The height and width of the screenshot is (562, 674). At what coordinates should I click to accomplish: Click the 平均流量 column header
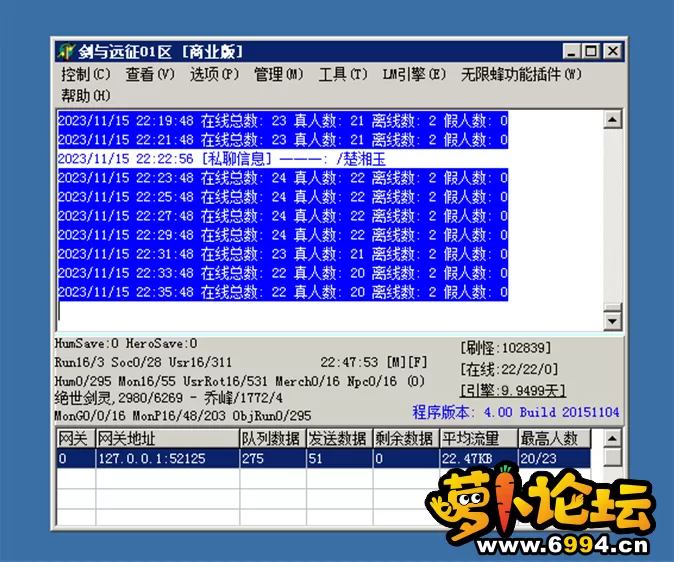point(478,439)
